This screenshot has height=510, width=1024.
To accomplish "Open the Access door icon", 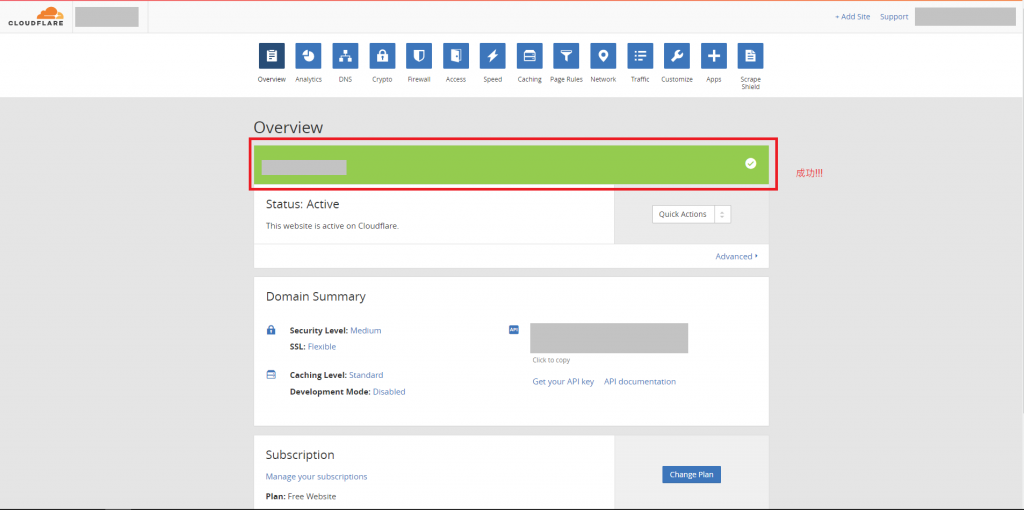I will point(456,56).
